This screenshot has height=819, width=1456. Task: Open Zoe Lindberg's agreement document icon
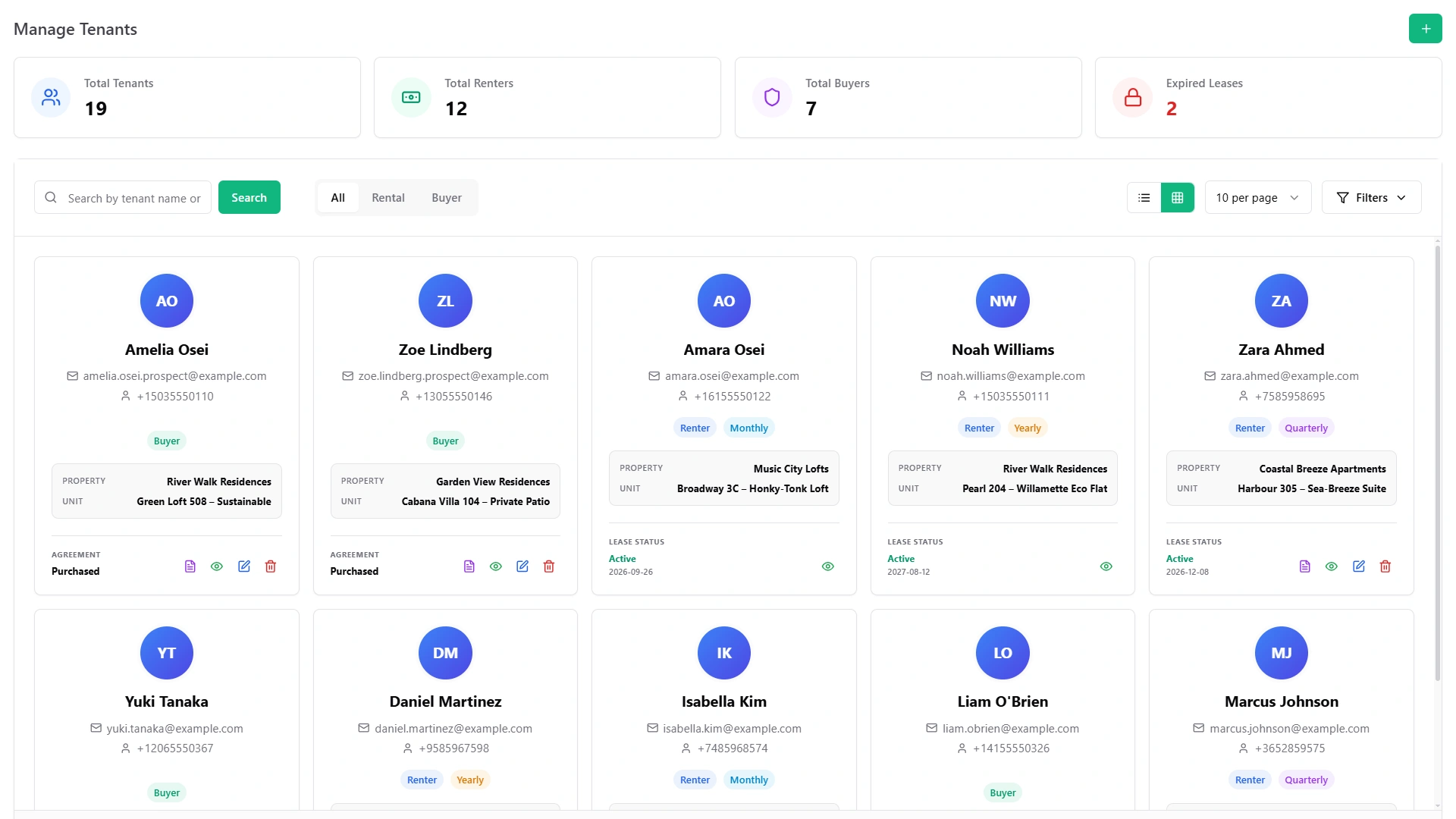469,566
